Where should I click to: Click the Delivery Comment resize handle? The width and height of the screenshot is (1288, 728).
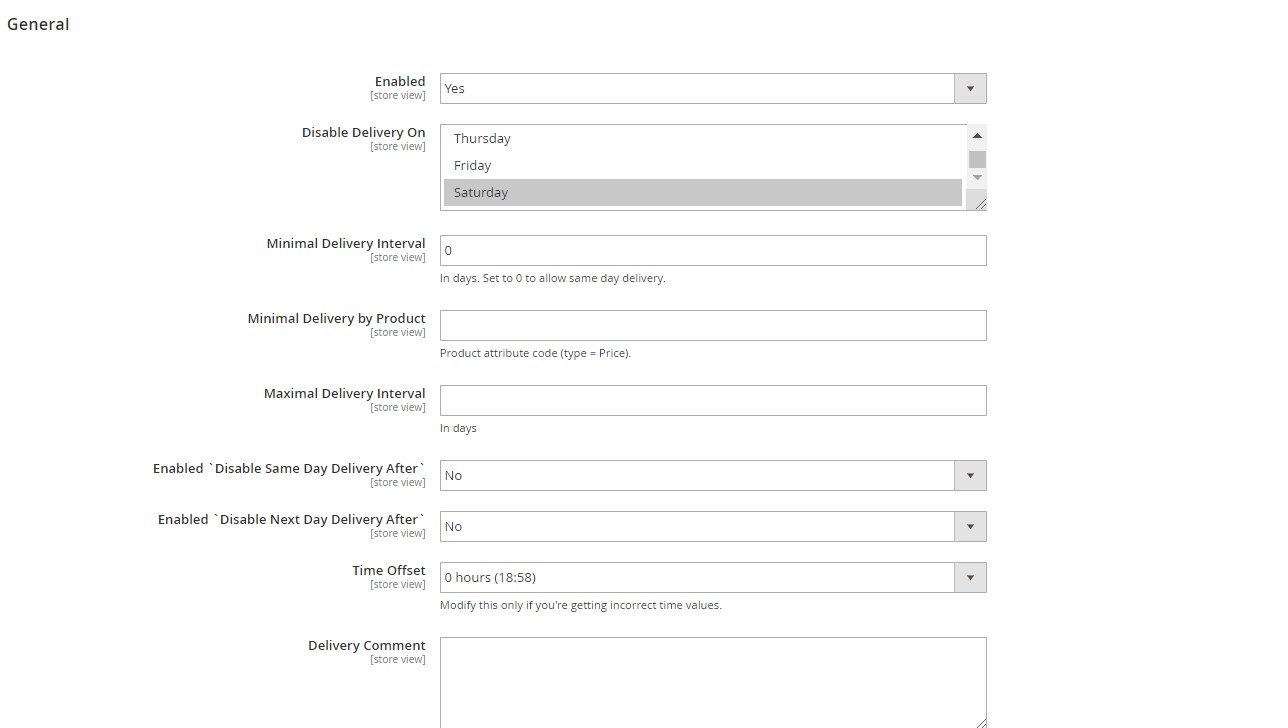pyautogui.click(x=980, y=722)
